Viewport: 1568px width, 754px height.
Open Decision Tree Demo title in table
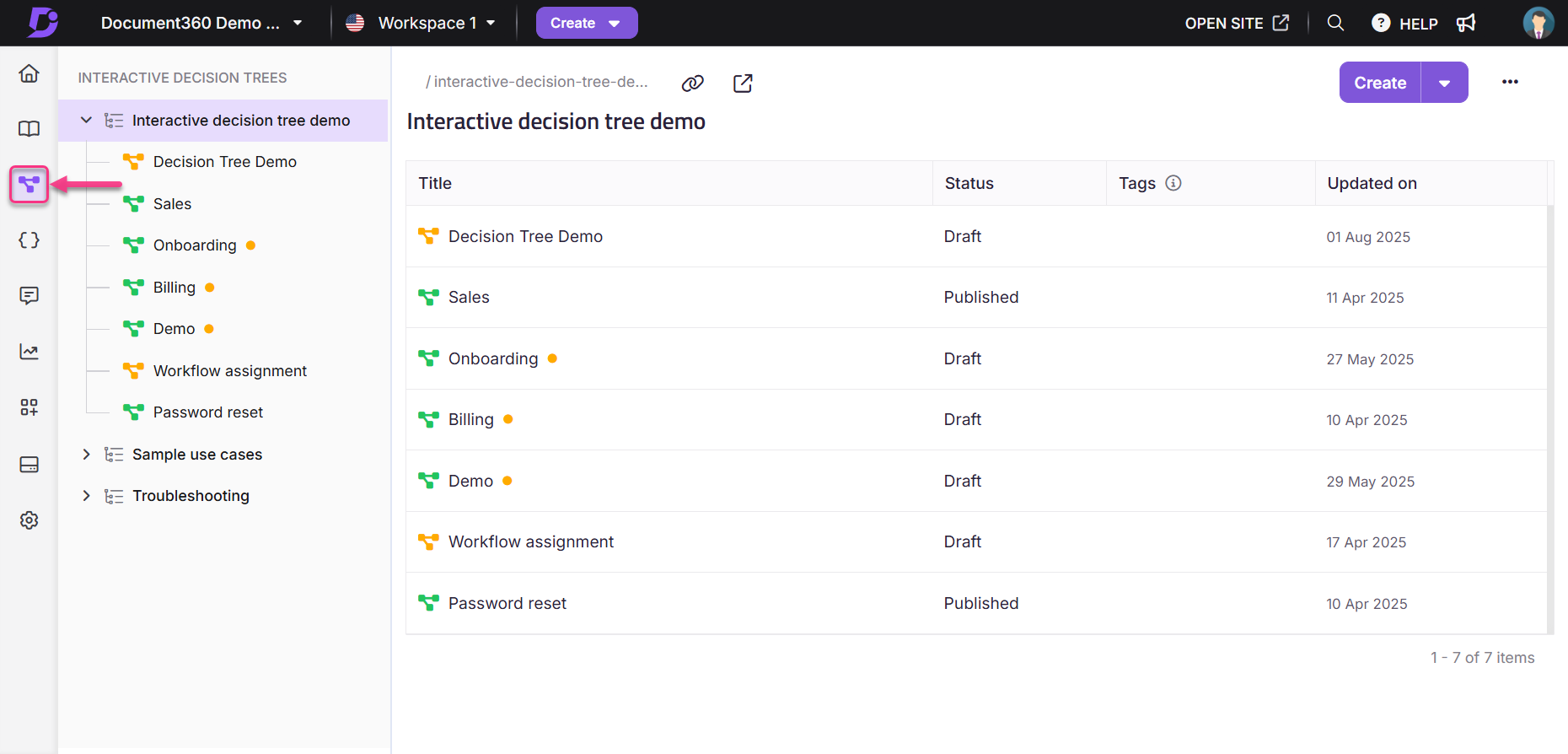pyautogui.click(x=525, y=236)
